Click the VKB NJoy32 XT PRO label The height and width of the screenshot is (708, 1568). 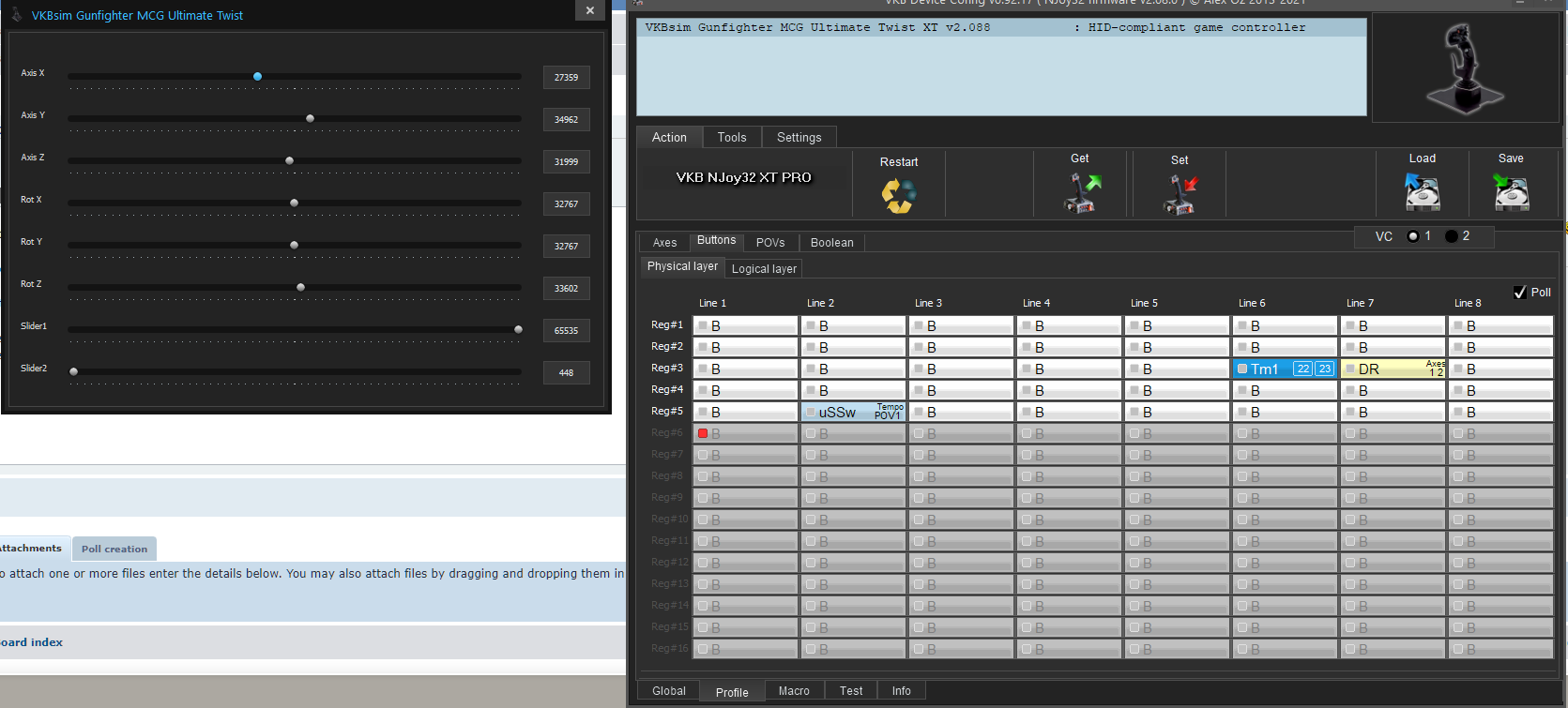point(743,177)
